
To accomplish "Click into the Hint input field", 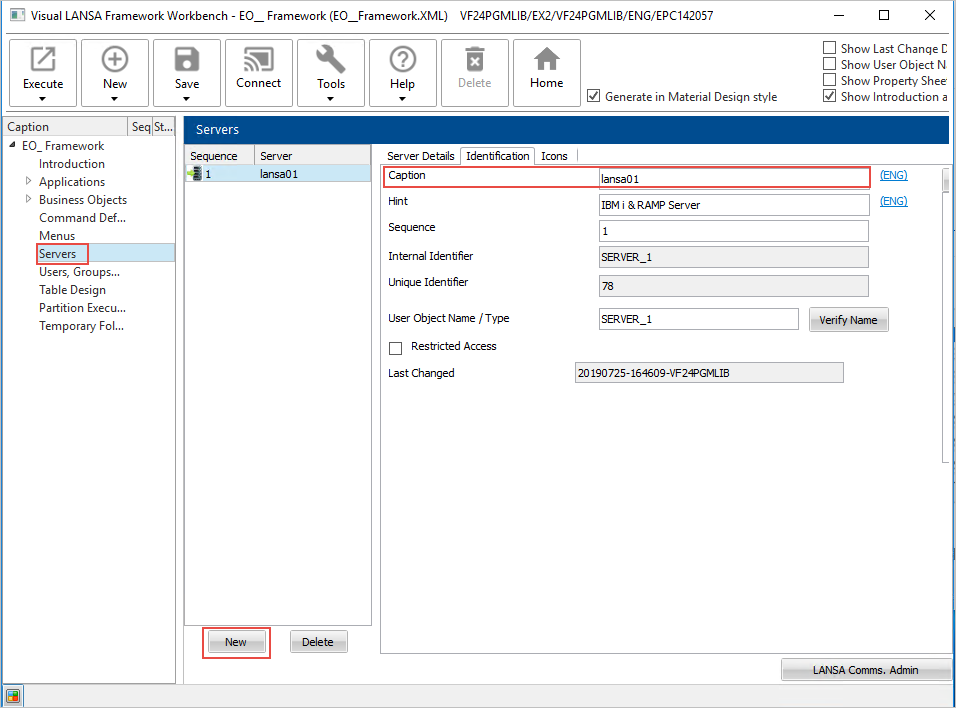I will click(x=733, y=205).
